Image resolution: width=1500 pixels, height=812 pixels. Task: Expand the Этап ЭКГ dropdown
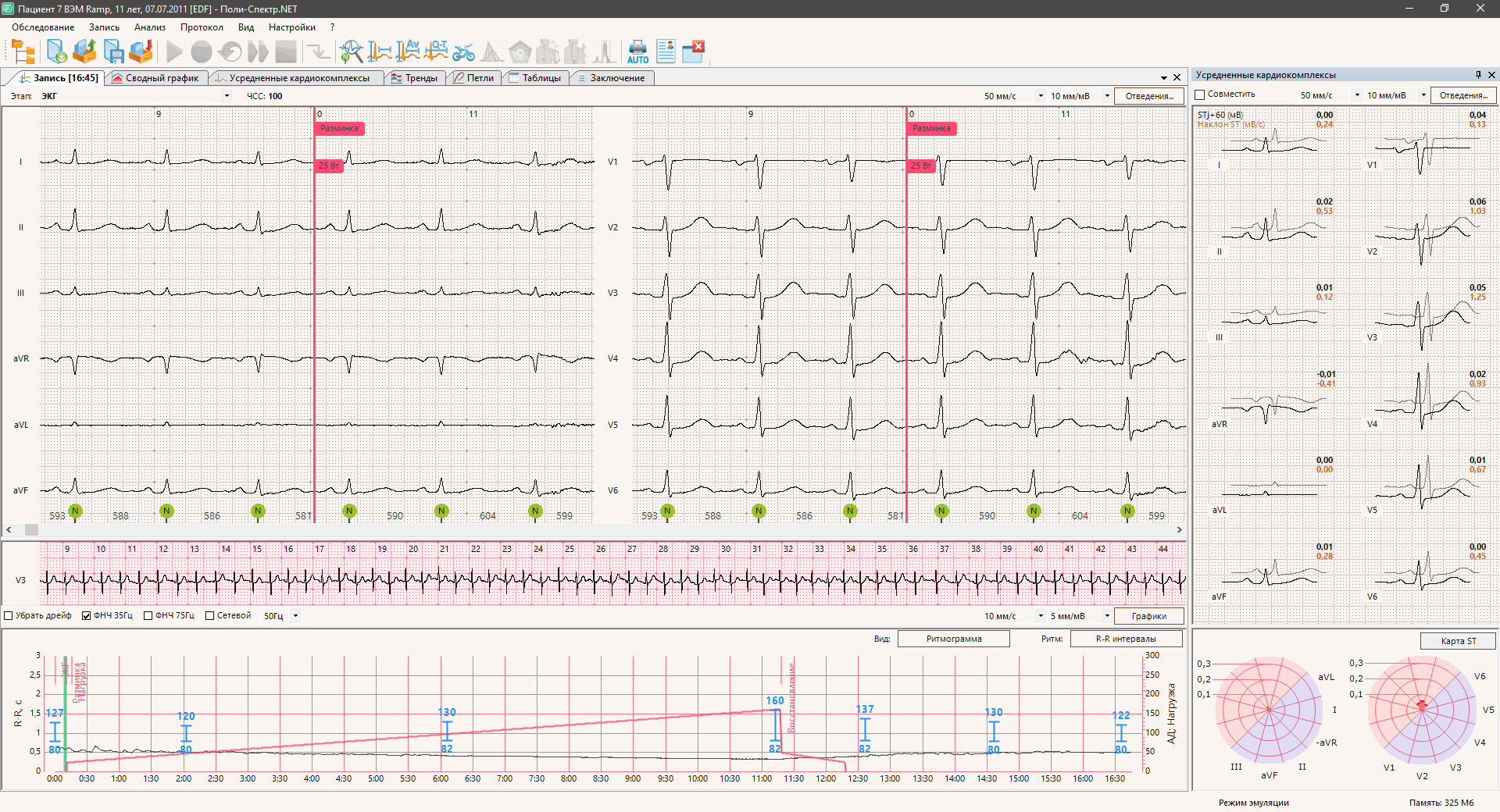point(227,96)
